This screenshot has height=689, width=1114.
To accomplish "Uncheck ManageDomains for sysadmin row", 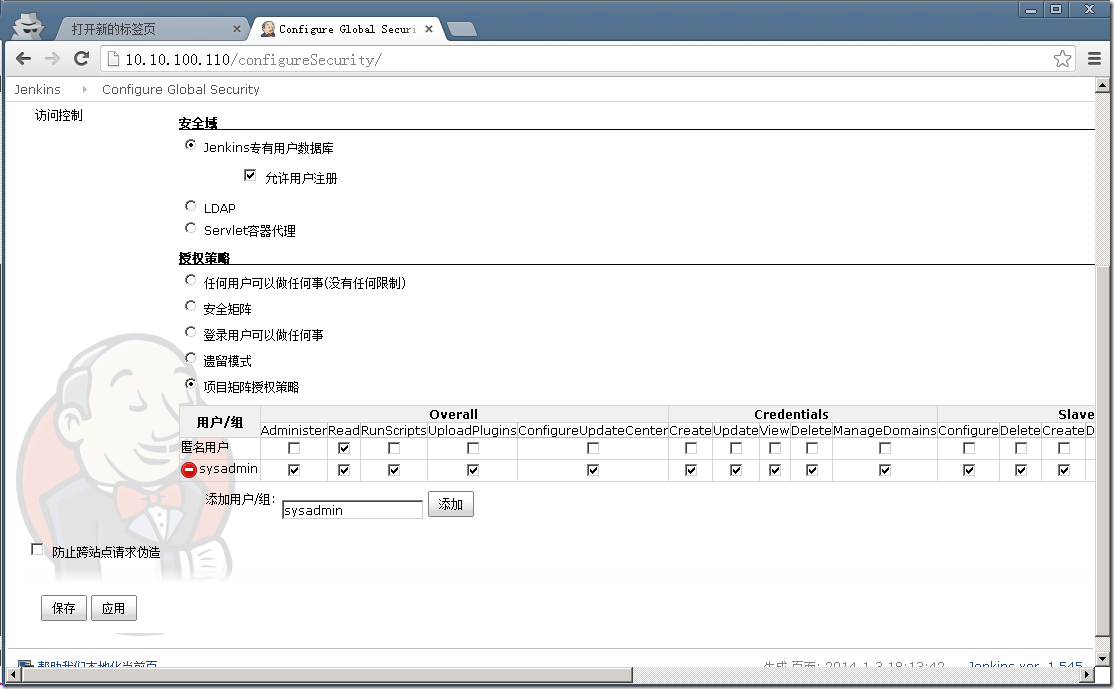I will pyautogui.click(x=885, y=470).
